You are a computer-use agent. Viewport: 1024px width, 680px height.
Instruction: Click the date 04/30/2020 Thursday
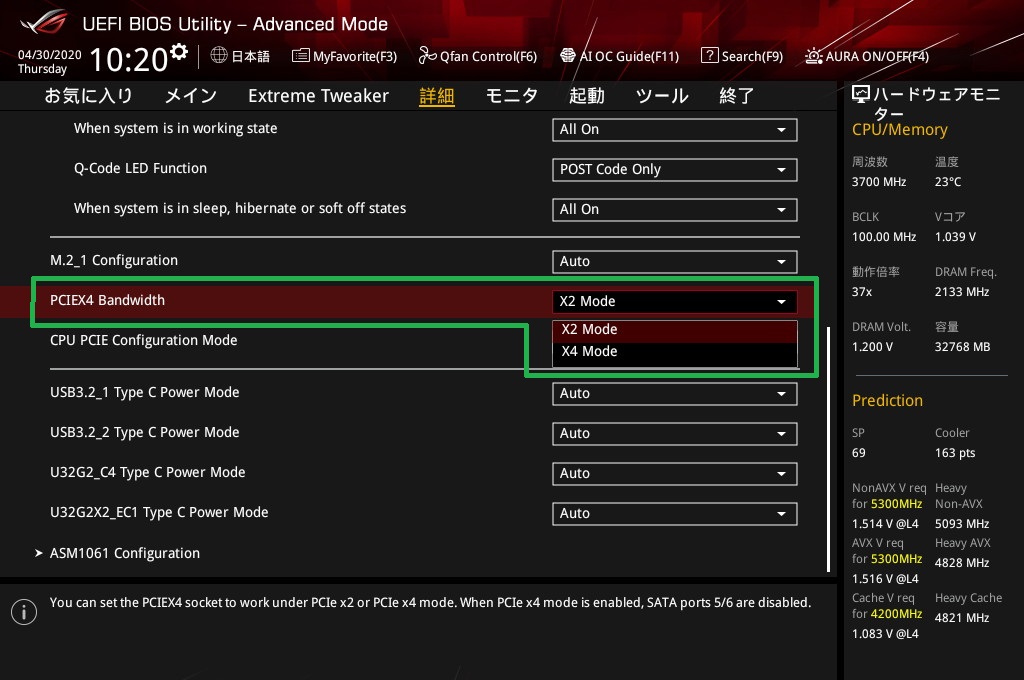pyautogui.click(x=50, y=61)
